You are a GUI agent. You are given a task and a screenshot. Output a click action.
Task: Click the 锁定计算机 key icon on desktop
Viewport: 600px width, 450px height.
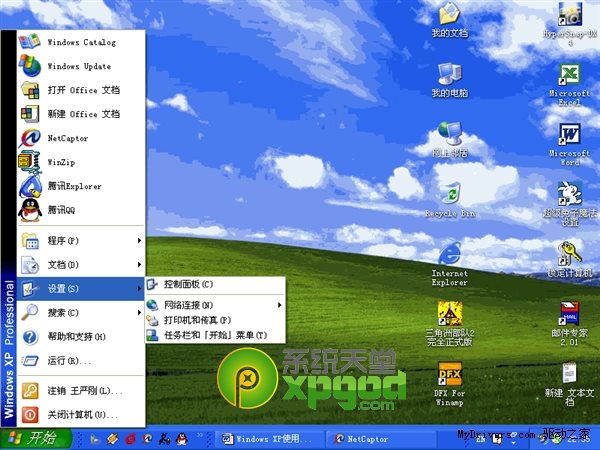coord(569,254)
